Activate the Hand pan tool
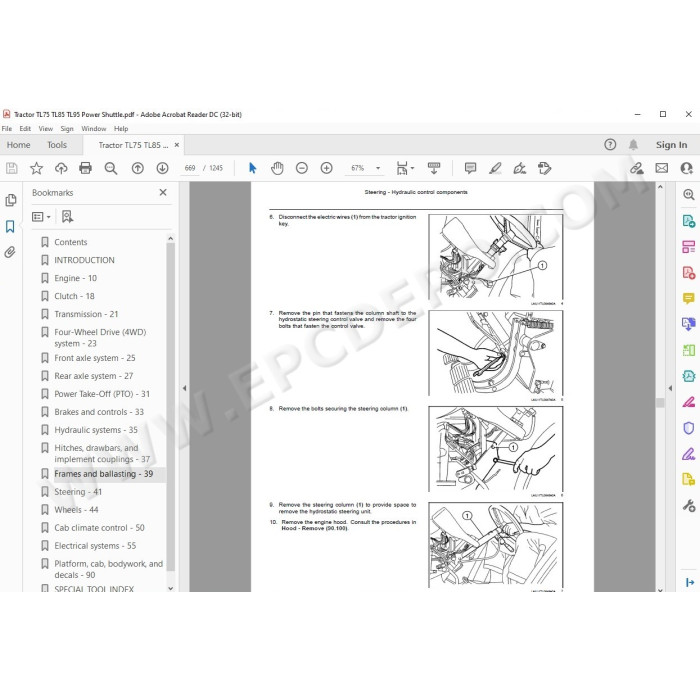Image resolution: width=700 pixels, height=700 pixels. pyautogui.click(x=277, y=168)
